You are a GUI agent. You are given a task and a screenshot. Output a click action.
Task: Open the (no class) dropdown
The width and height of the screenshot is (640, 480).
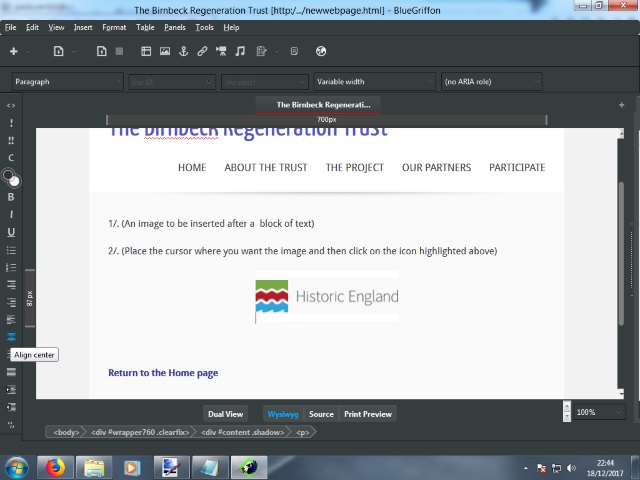coord(264,82)
